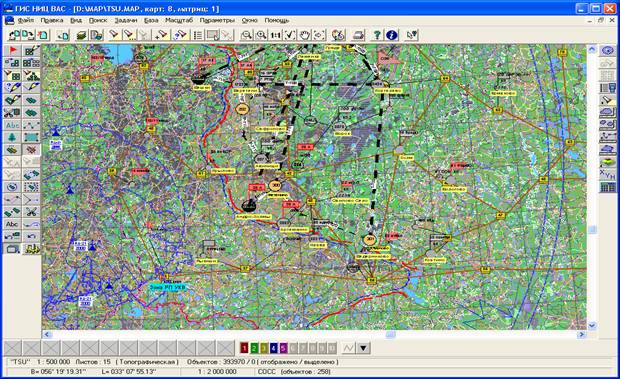Open the Параметры menu
Screen dimensions: 620x379
pyautogui.click(x=217, y=20)
